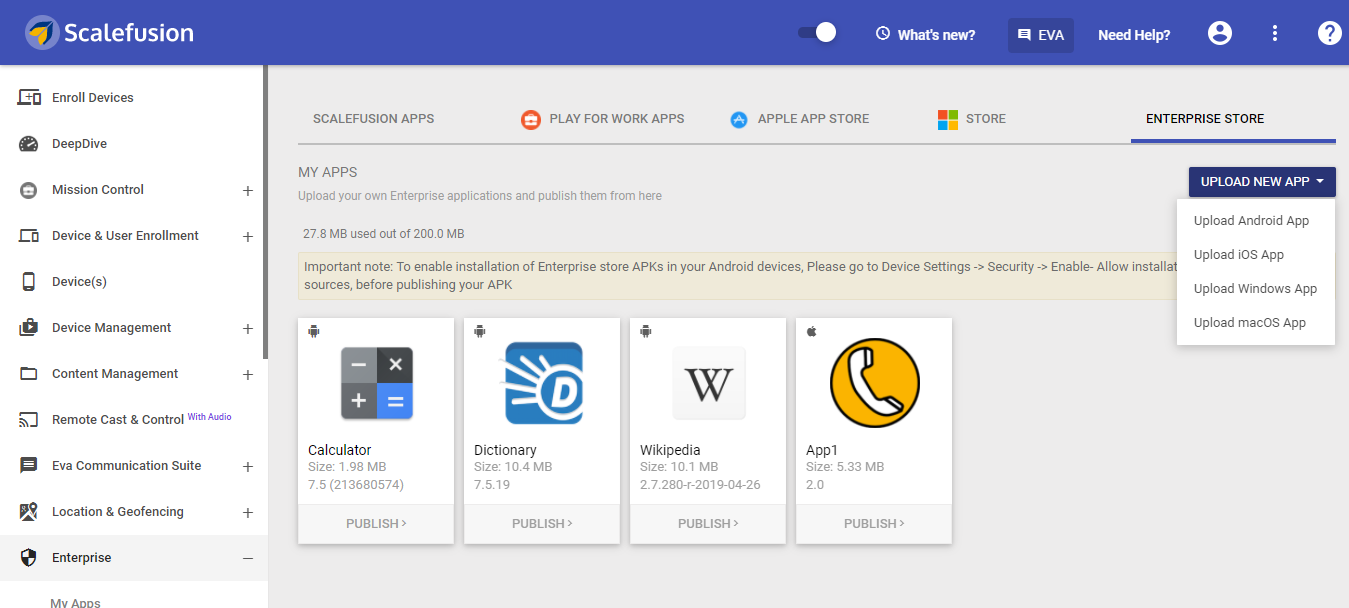Expand the Eva Communication Suite section
The image size is (1349, 608).
click(x=248, y=466)
